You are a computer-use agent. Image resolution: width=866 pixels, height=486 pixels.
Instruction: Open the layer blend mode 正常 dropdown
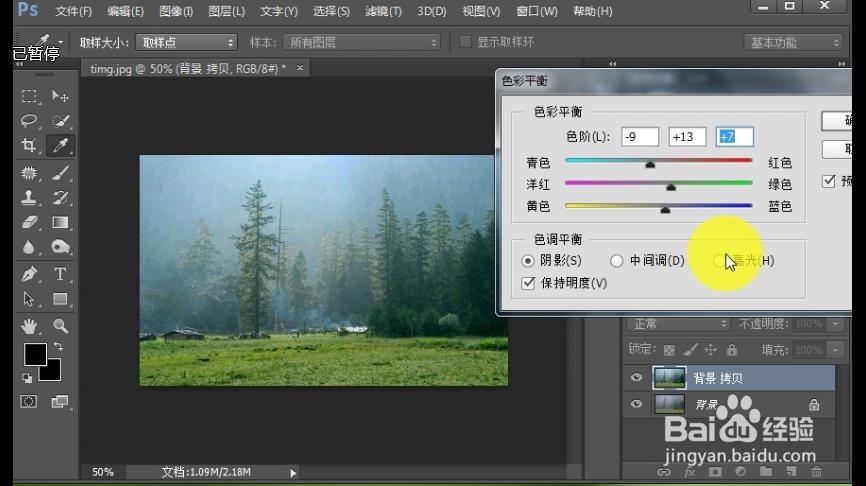pyautogui.click(x=679, y=324)
